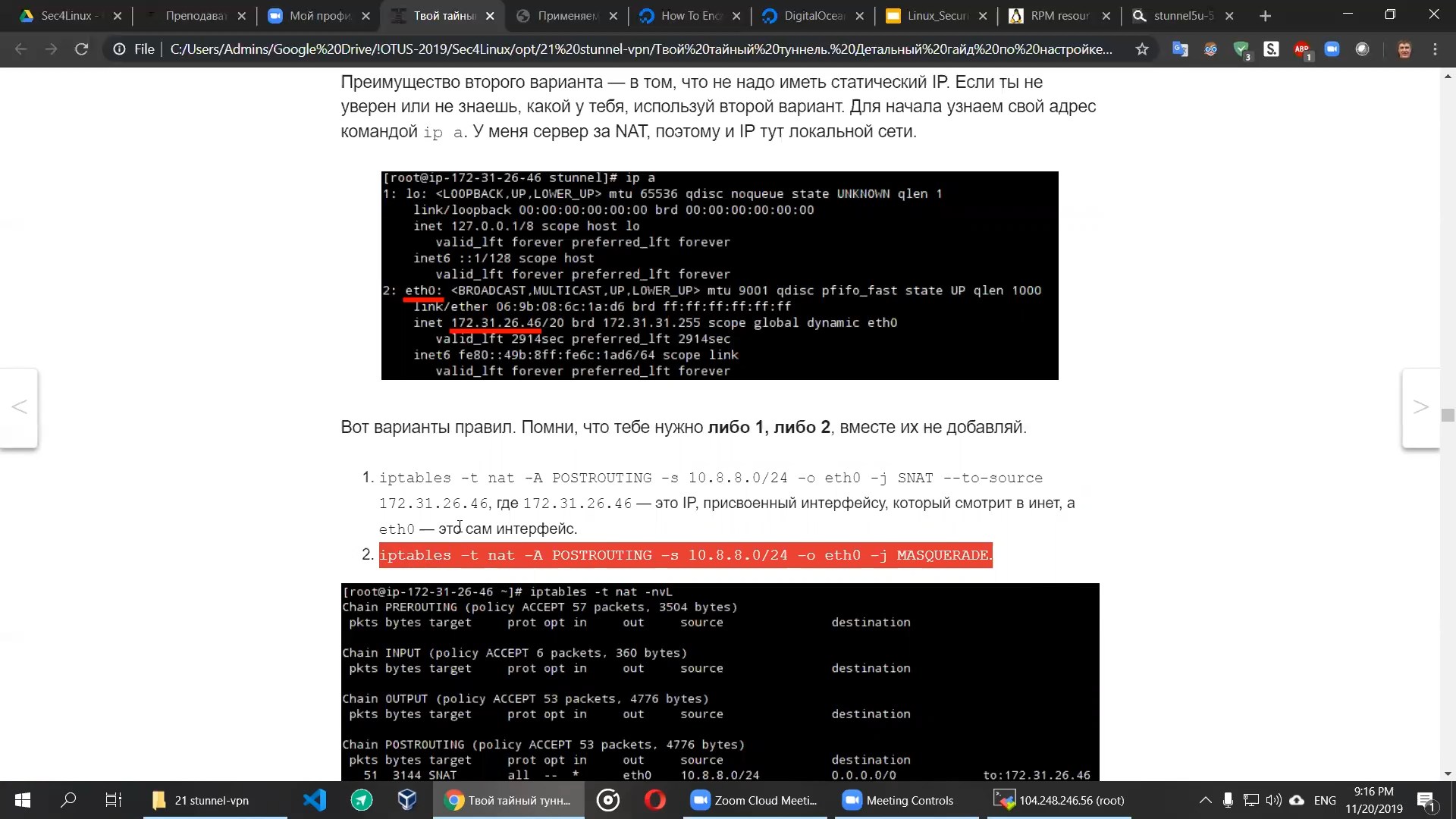Switch to the DigitalOcean tab

coord(814,16)
